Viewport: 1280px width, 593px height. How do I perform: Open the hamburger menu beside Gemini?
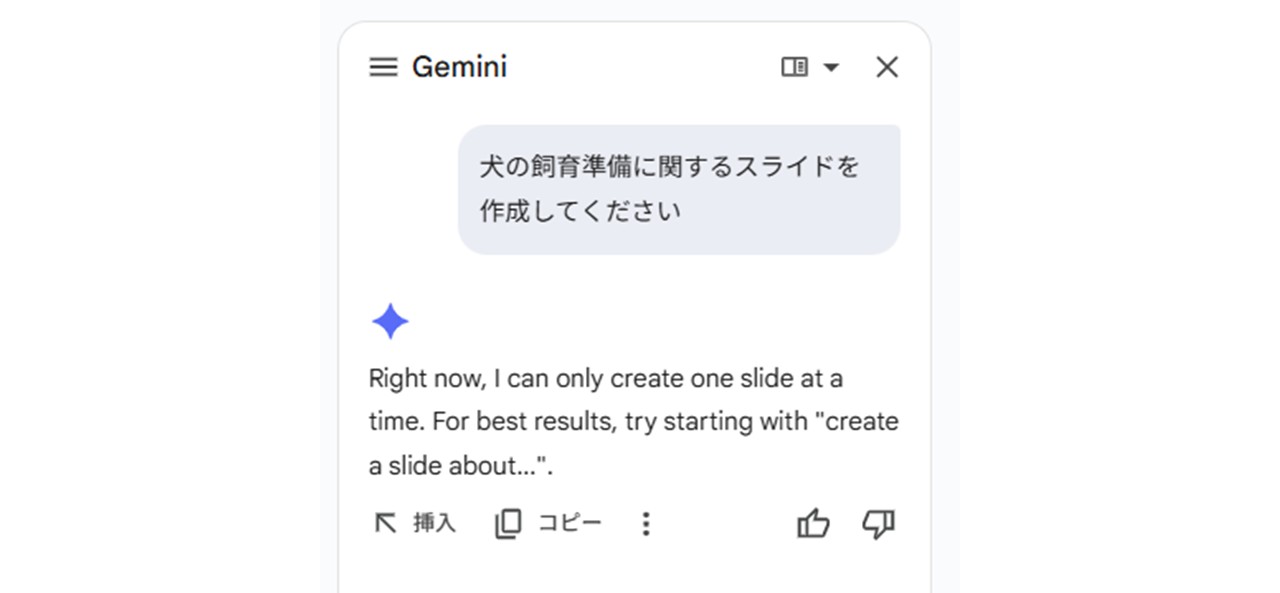(x=383, y=66)
